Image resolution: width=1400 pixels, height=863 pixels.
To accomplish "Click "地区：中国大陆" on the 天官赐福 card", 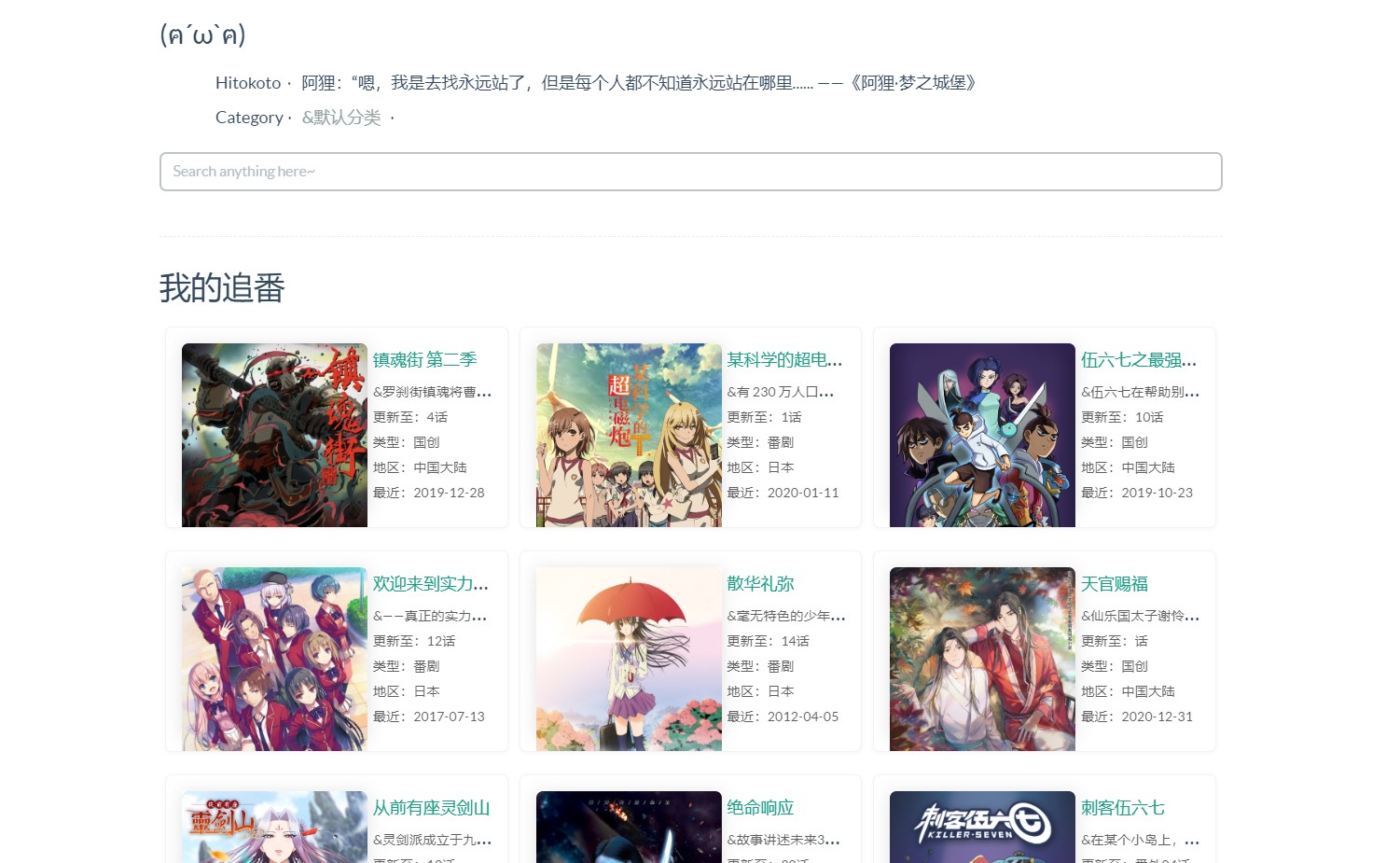I will click(x=1128, y=691).
